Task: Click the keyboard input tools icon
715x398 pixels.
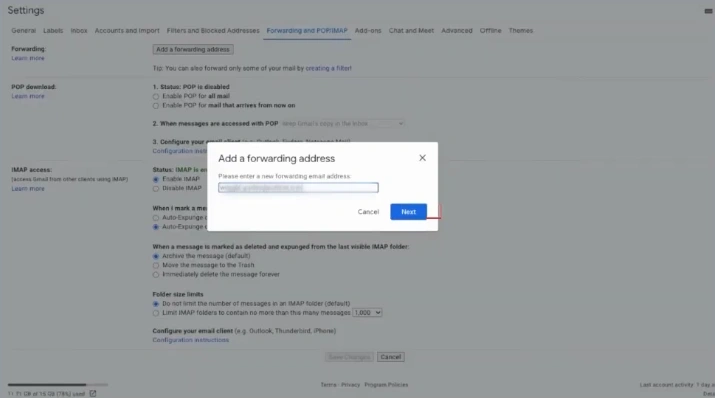Action: [x=708, y=11]
